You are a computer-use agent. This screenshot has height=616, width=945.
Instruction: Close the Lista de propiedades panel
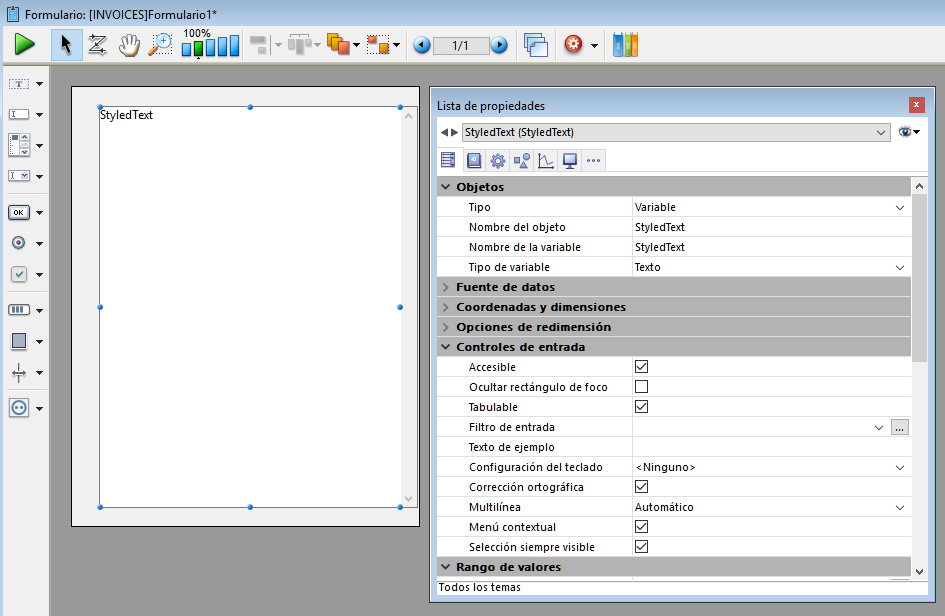tap(916, 105)
